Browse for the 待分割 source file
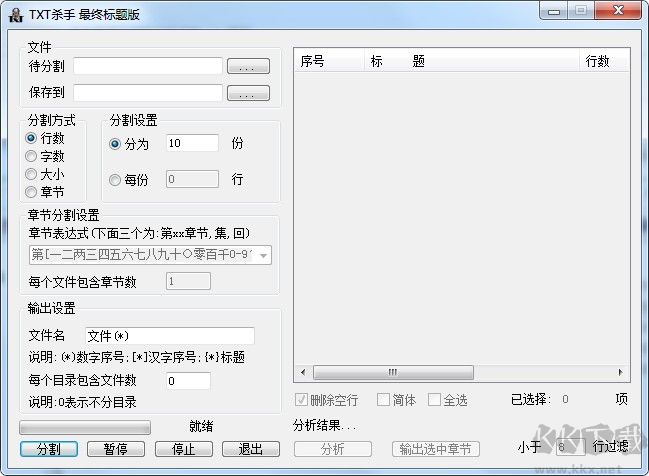 coord(248,66)
